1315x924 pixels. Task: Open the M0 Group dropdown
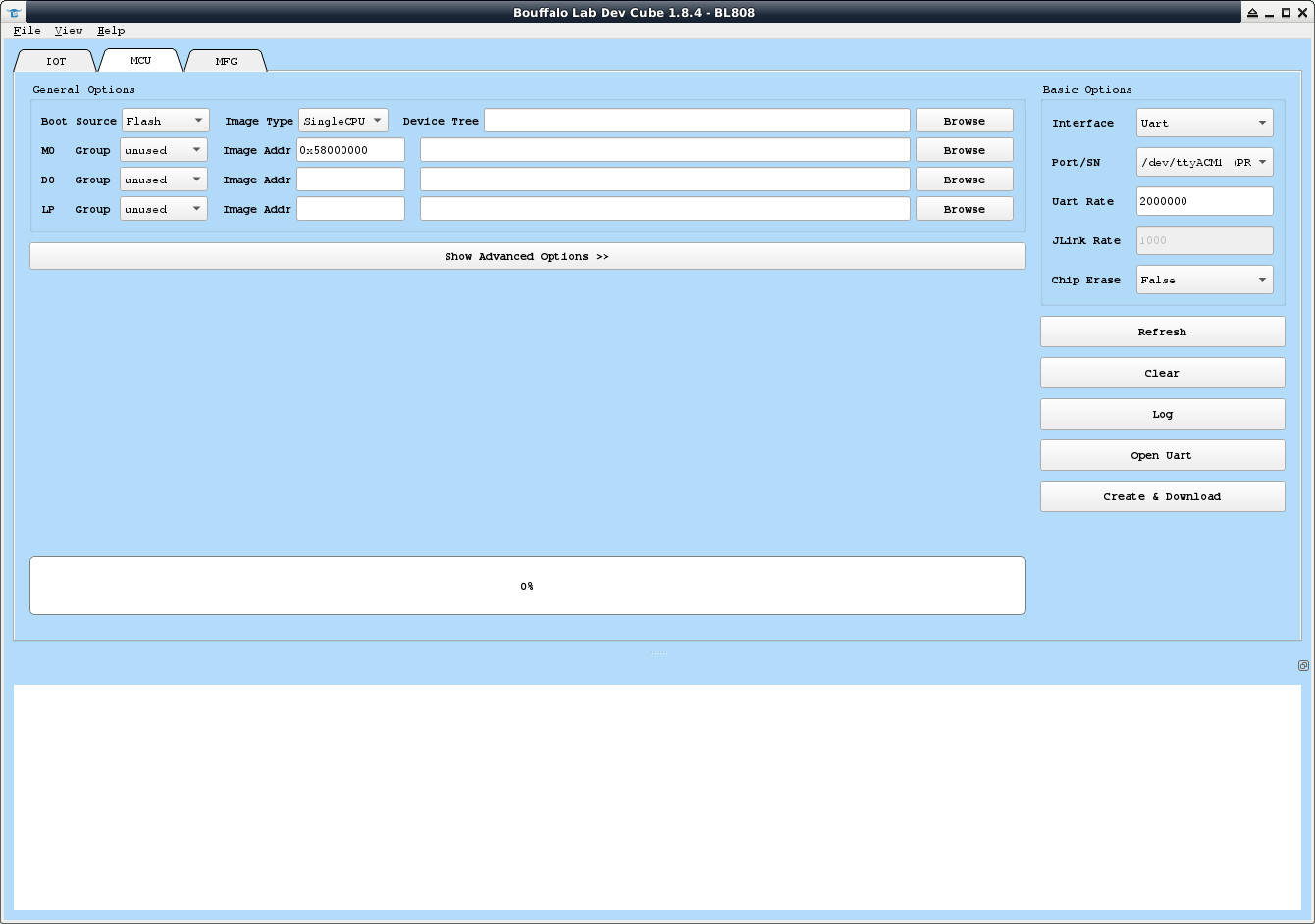(164, 150)
